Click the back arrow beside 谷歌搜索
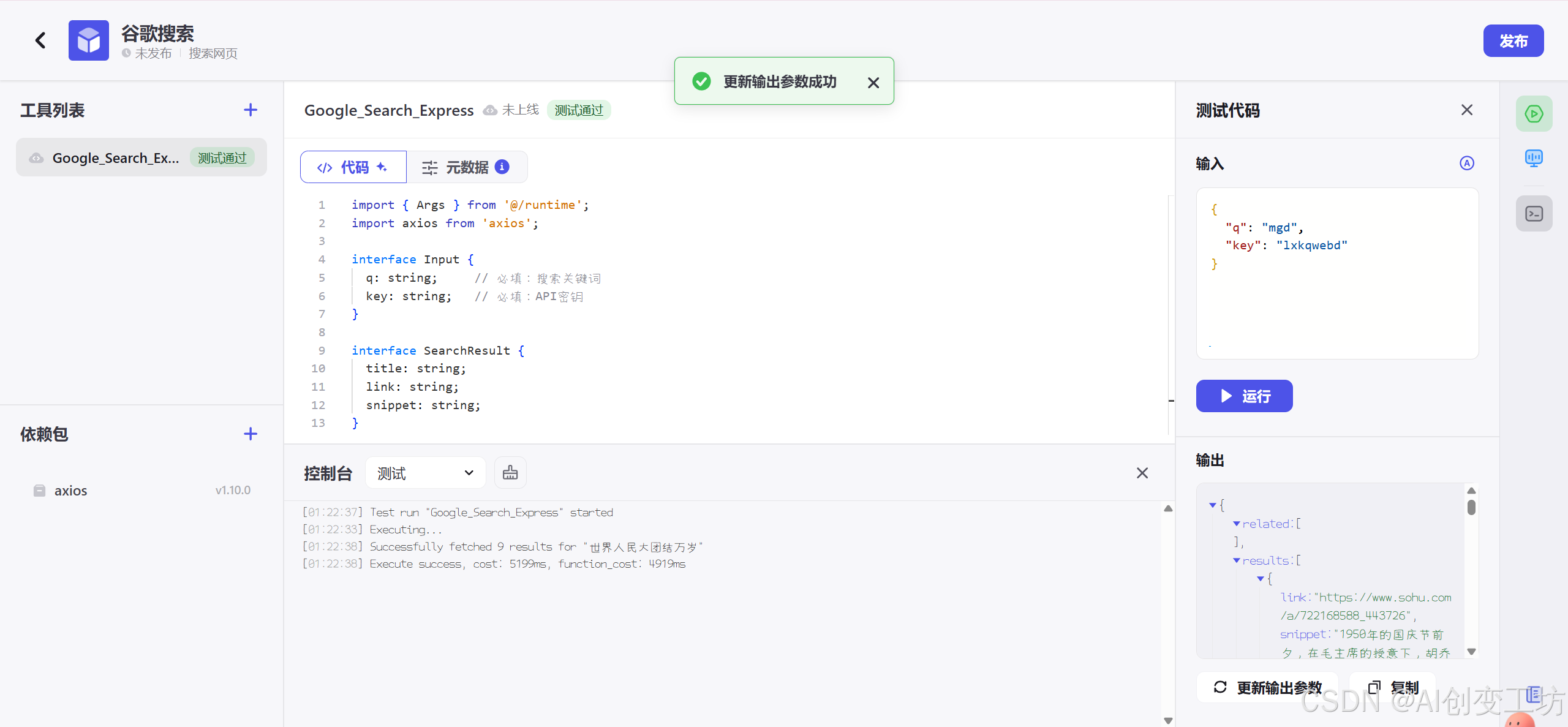Viewport: 1568px width, 727px height. point(40,40)
